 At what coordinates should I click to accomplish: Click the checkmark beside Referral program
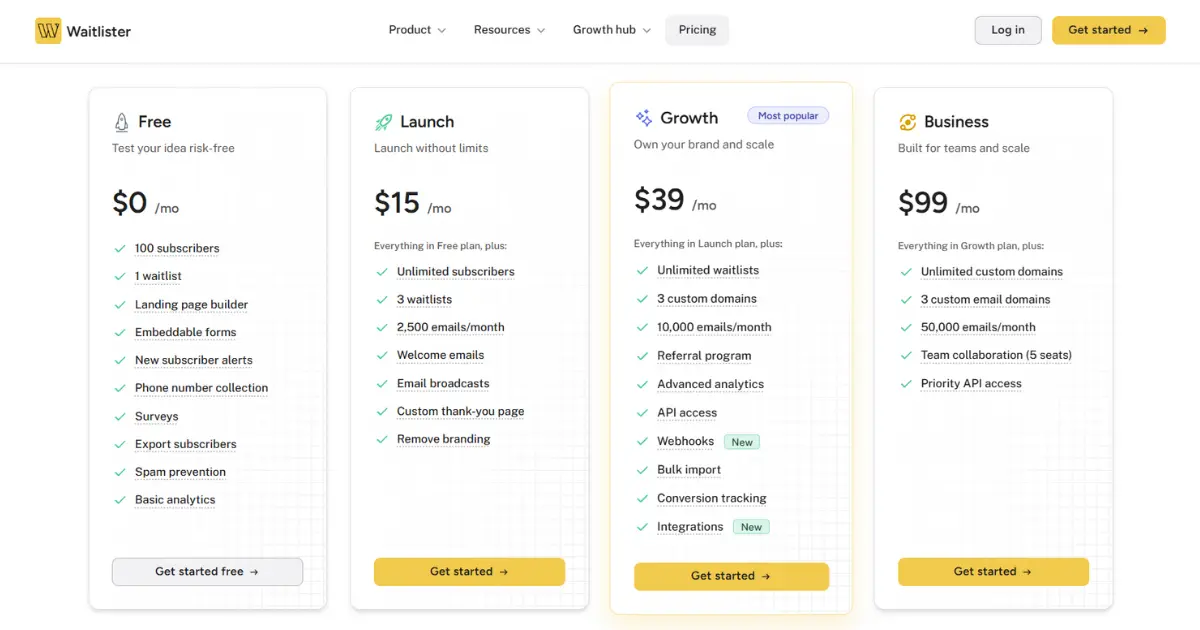(x=642, y=355)
